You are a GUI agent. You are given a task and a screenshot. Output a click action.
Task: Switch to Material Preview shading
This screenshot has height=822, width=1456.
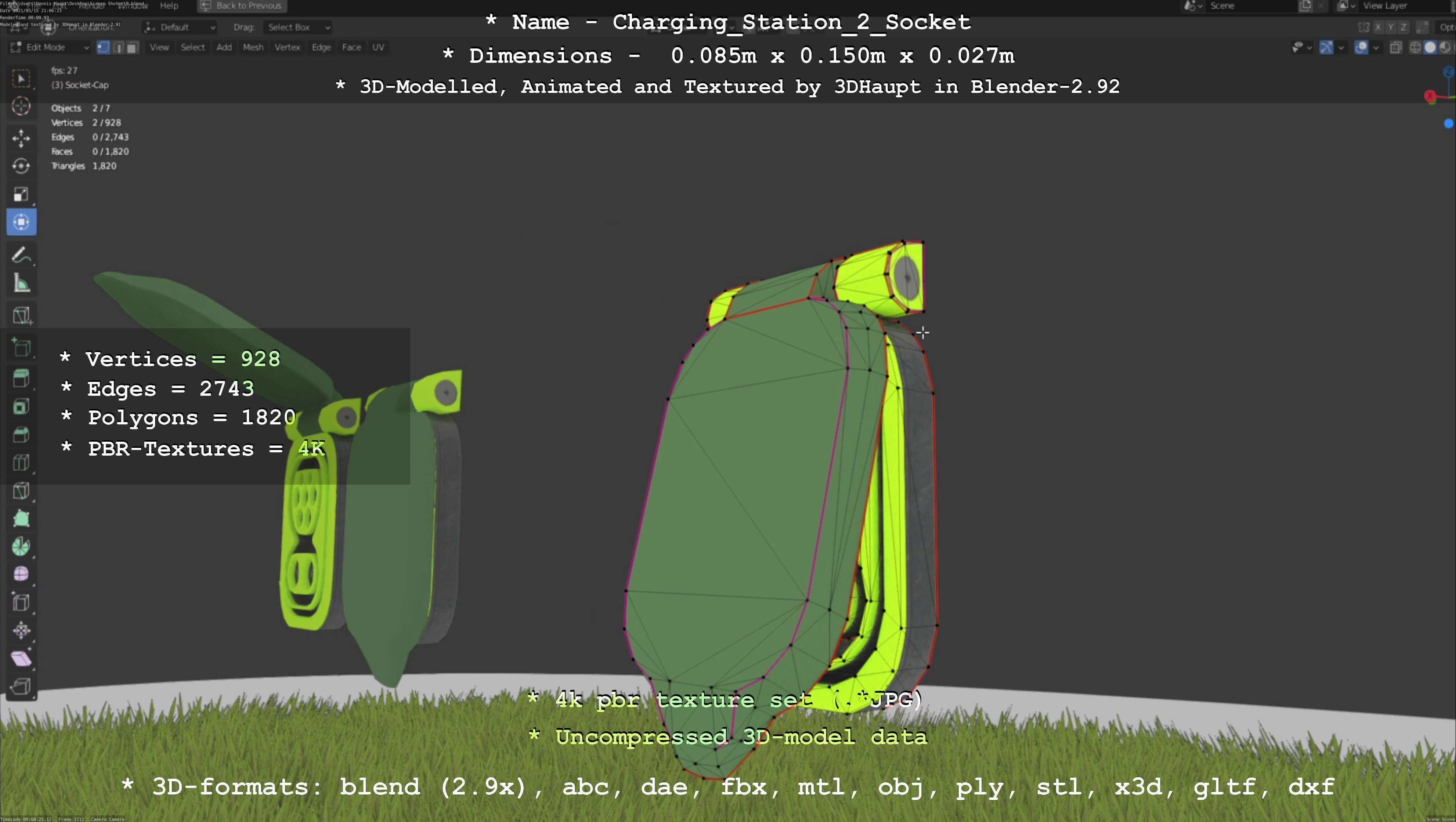point(1445,47)
